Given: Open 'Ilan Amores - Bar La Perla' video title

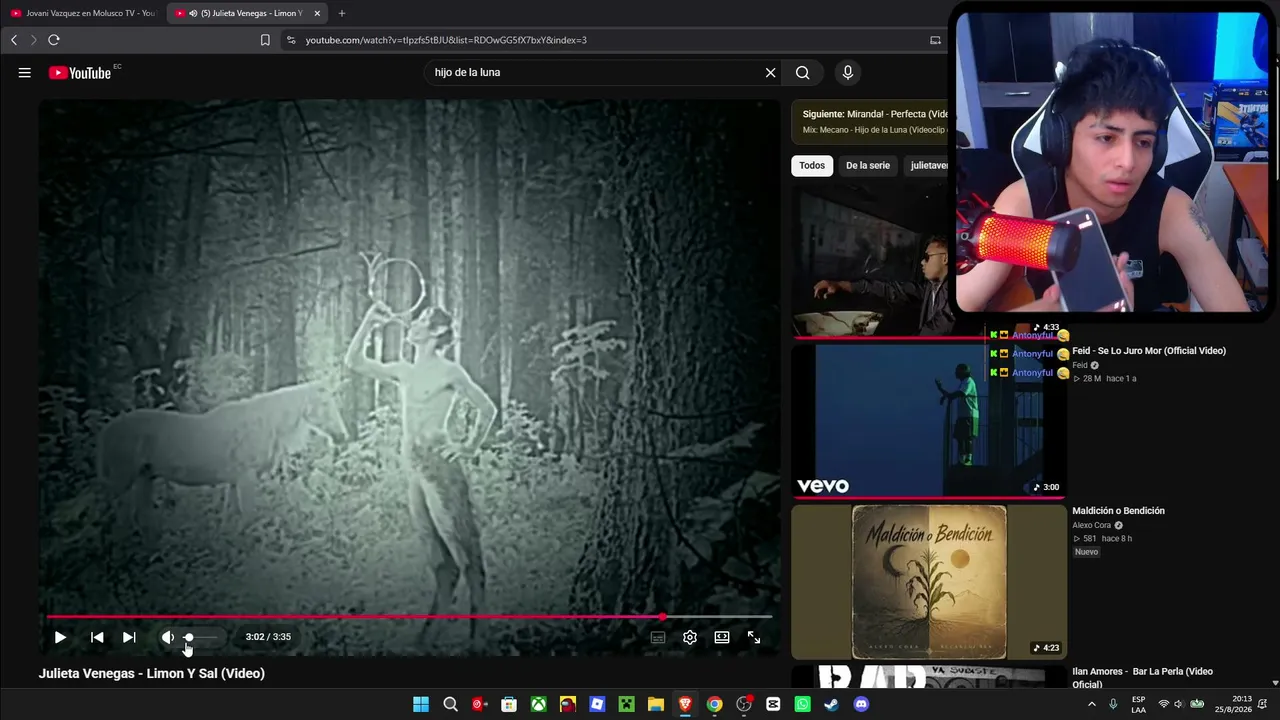Looking at the screenshot, I should [x=1143, y=677].
